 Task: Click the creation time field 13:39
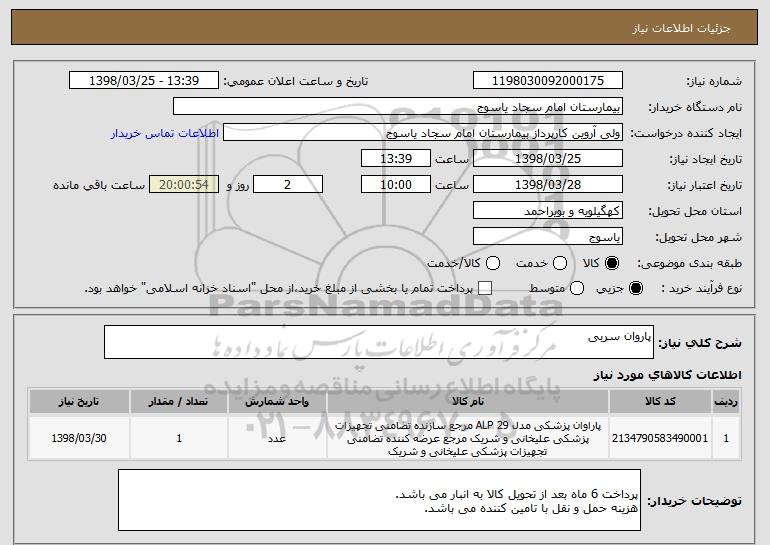(x=396, y=159)
